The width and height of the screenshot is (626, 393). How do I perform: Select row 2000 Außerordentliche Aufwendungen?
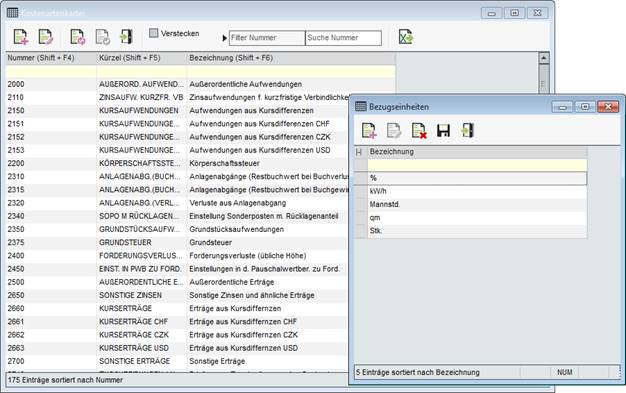[200, 84]
